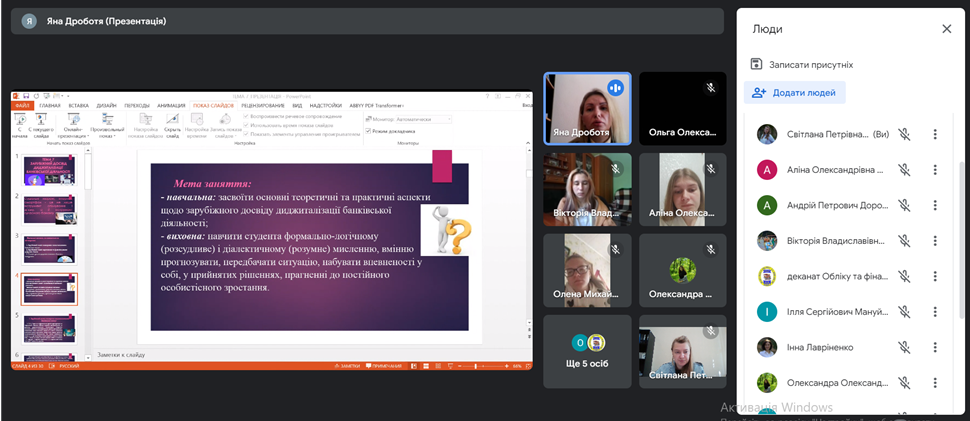Launch Slide Show from status bar icon
970x421 pixels.
coord(452,366)
